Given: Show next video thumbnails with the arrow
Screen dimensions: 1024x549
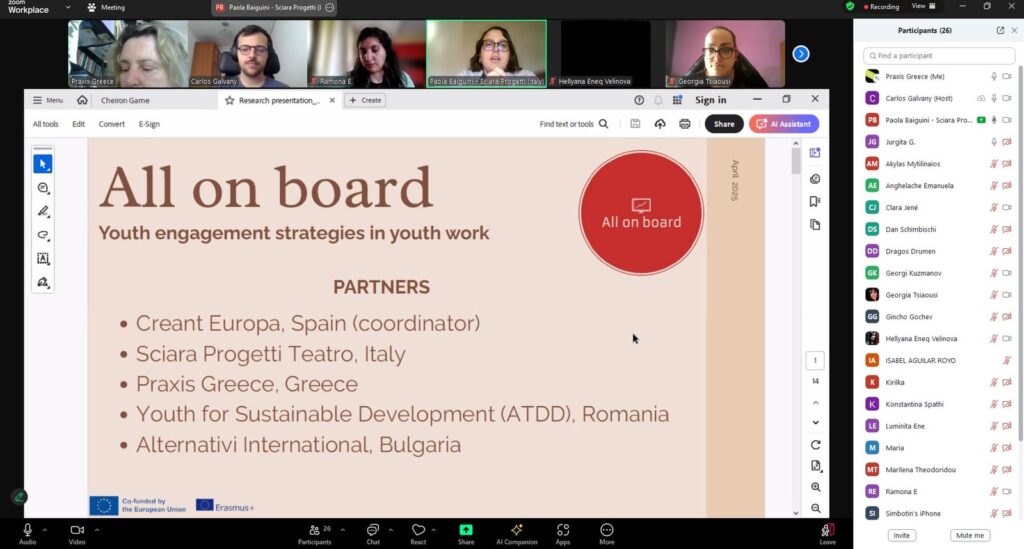Looking at the screenshot, I should click(x=801, y=54).
